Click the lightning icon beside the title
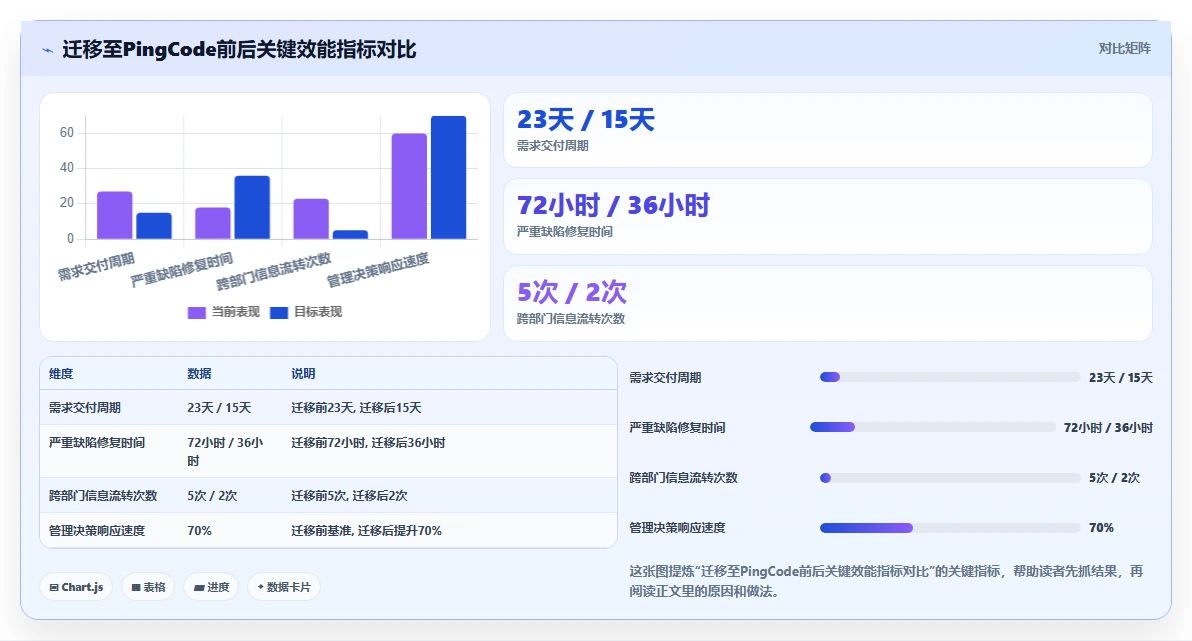This screenshot has width=1192, height=641. (48, 51)
